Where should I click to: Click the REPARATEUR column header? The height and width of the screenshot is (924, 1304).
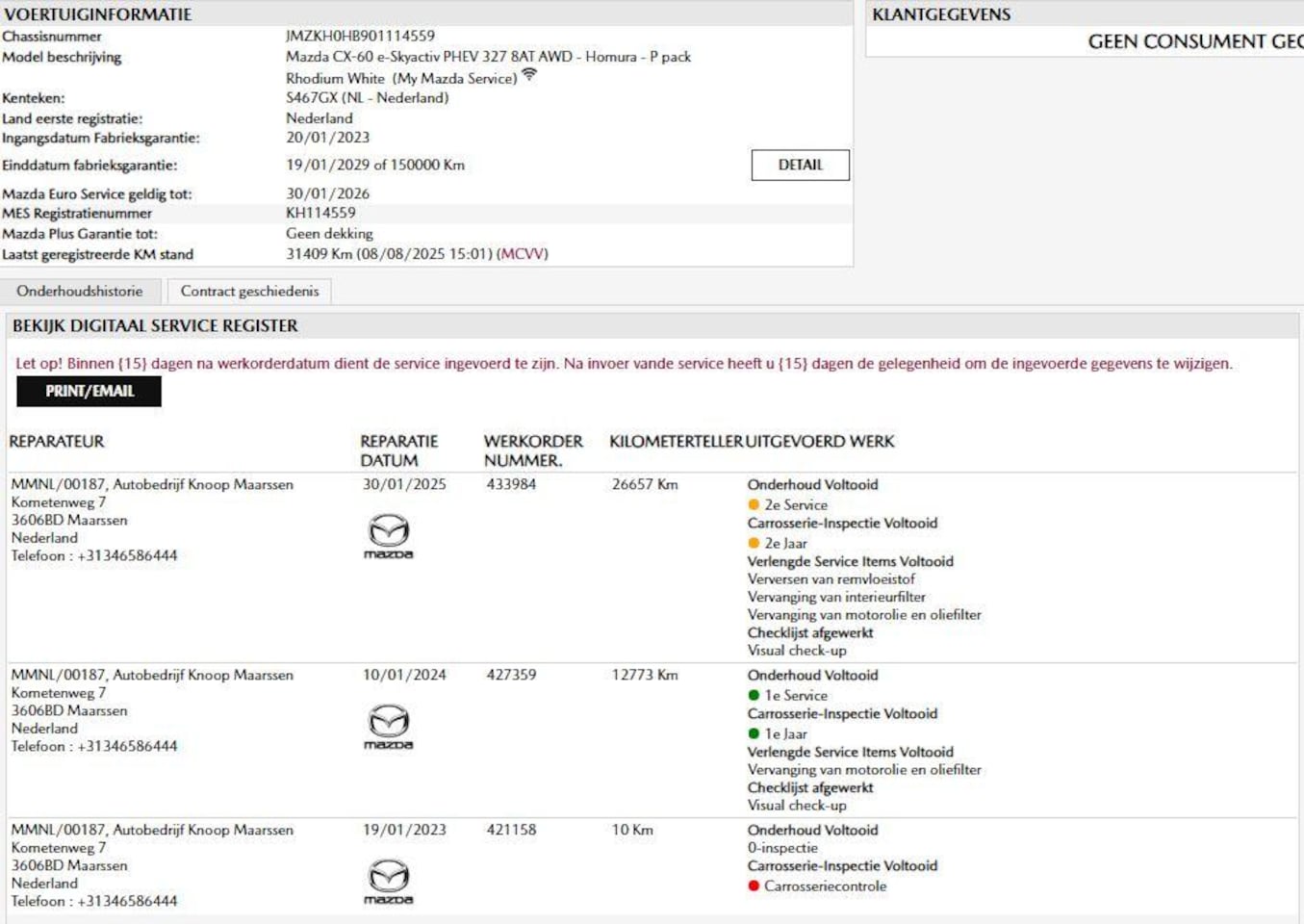57,441
